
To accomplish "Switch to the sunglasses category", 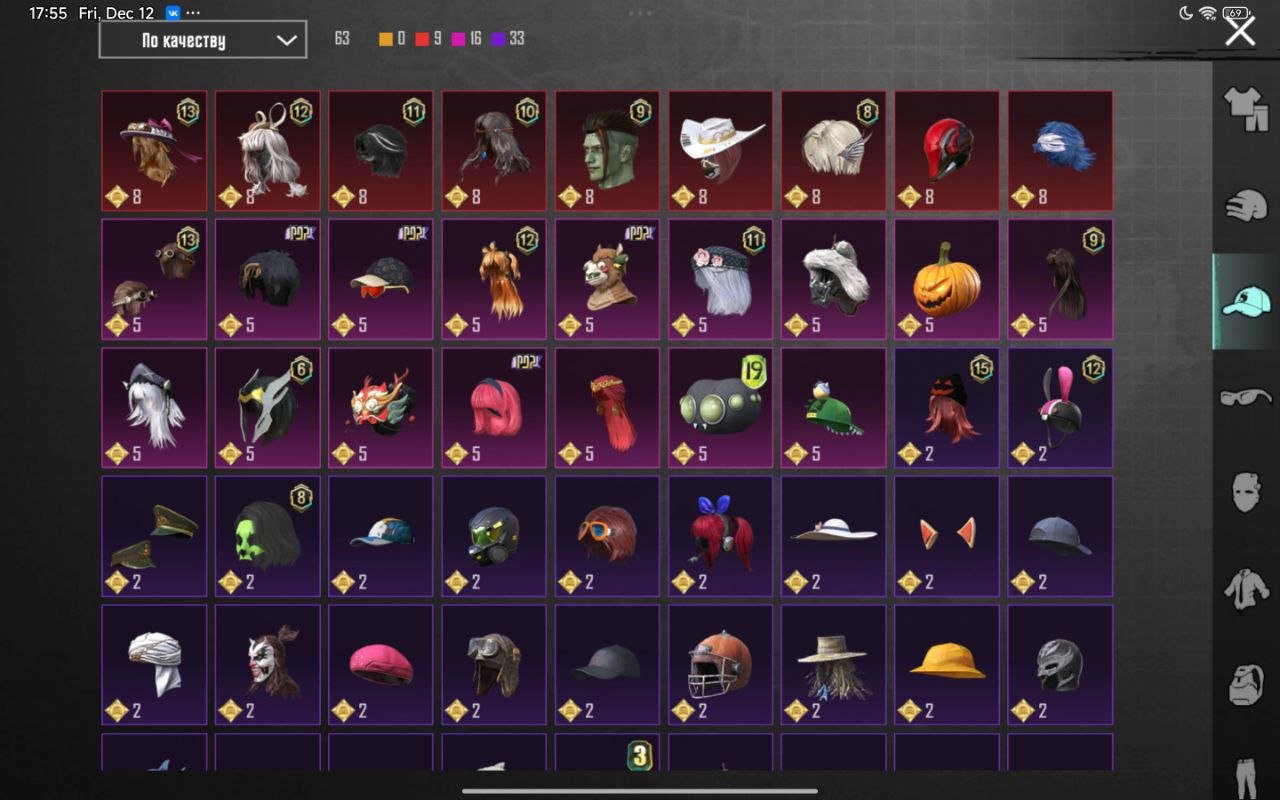I will [x=1246, y=397].
